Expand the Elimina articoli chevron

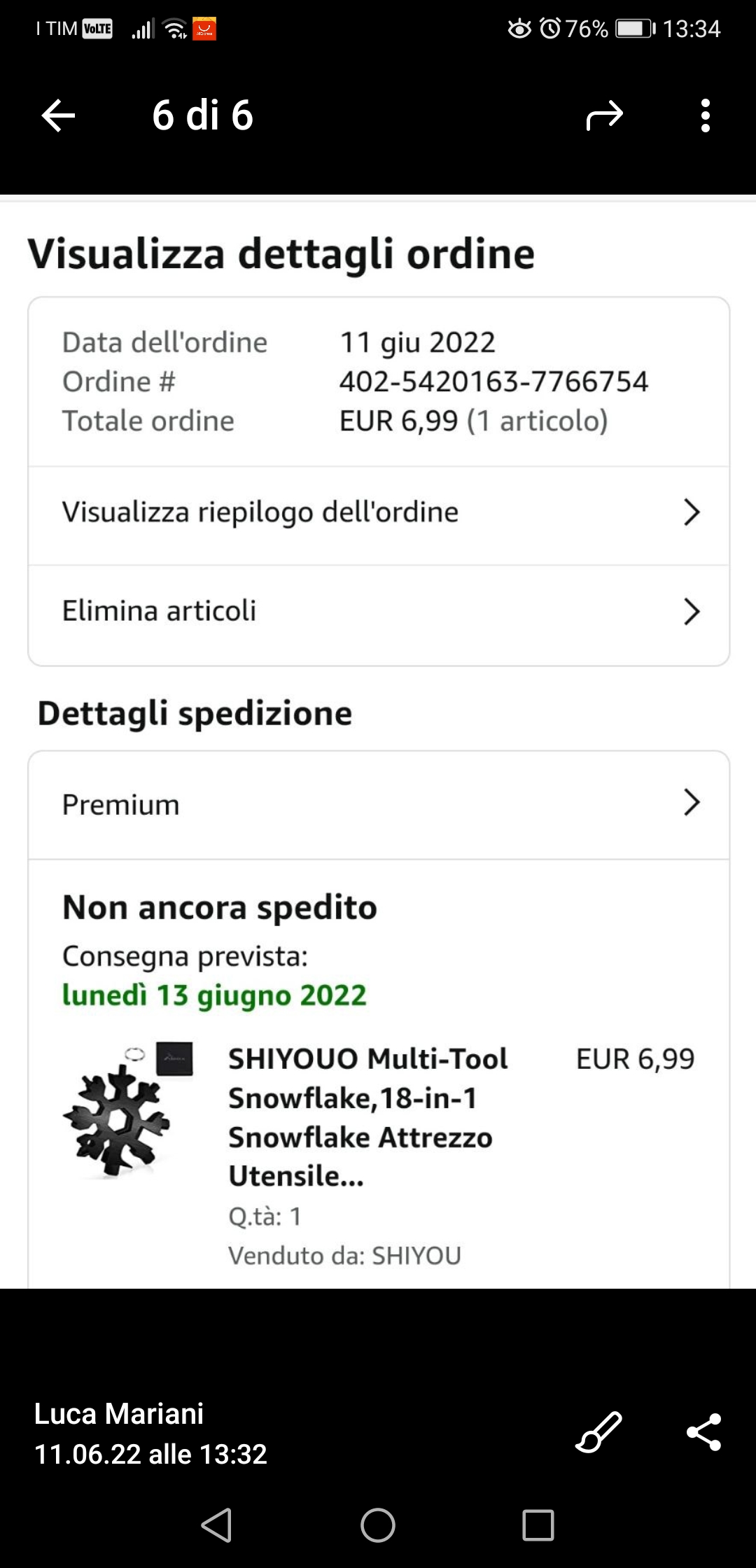tap(692, 611)
